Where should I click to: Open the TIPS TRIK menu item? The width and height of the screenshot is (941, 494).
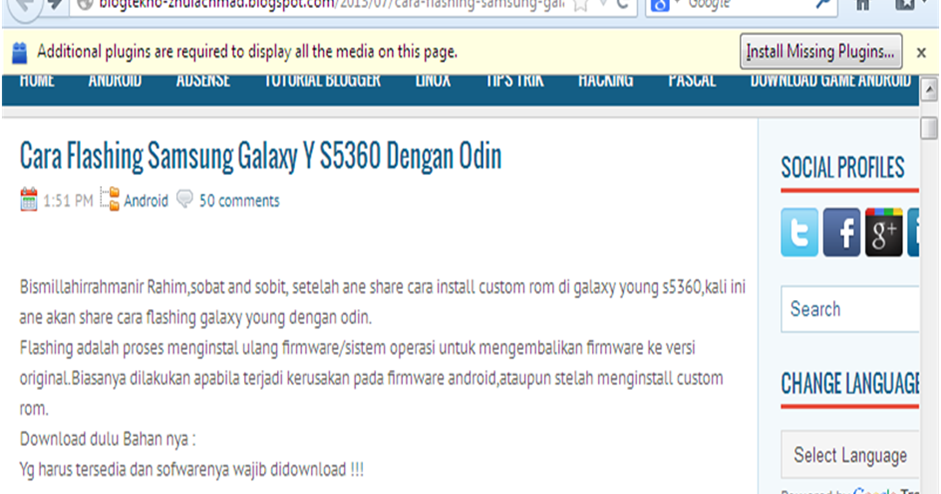515,80
